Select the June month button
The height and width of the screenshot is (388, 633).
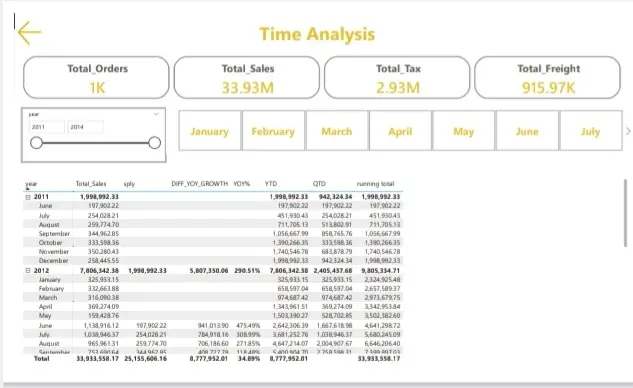[x=527, y=131]
